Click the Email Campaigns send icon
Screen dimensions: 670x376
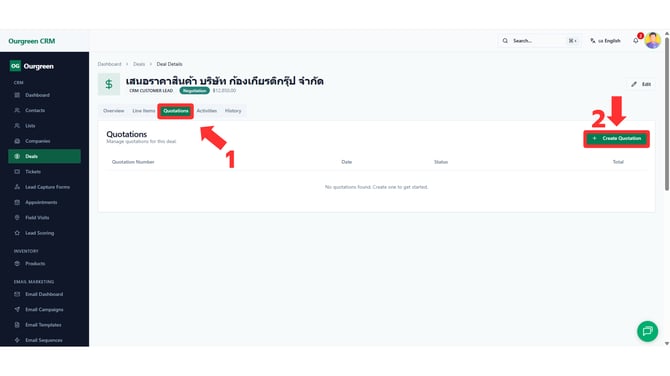point(17,309)
